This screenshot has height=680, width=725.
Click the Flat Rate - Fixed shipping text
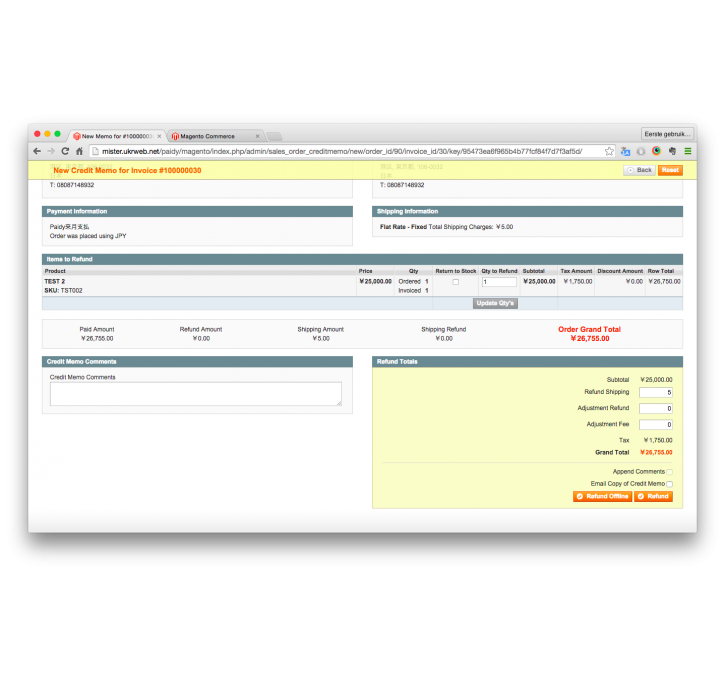click(403, 227)
